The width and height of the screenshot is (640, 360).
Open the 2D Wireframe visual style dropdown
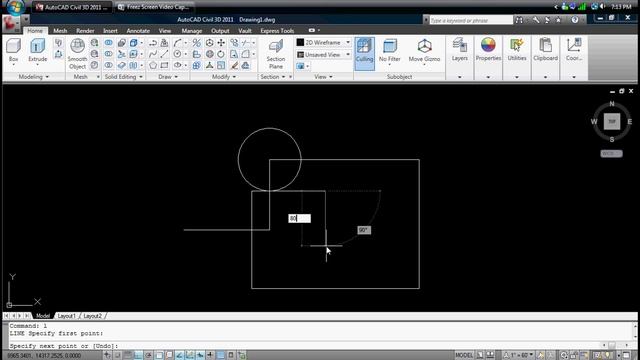tap(323, 42)
